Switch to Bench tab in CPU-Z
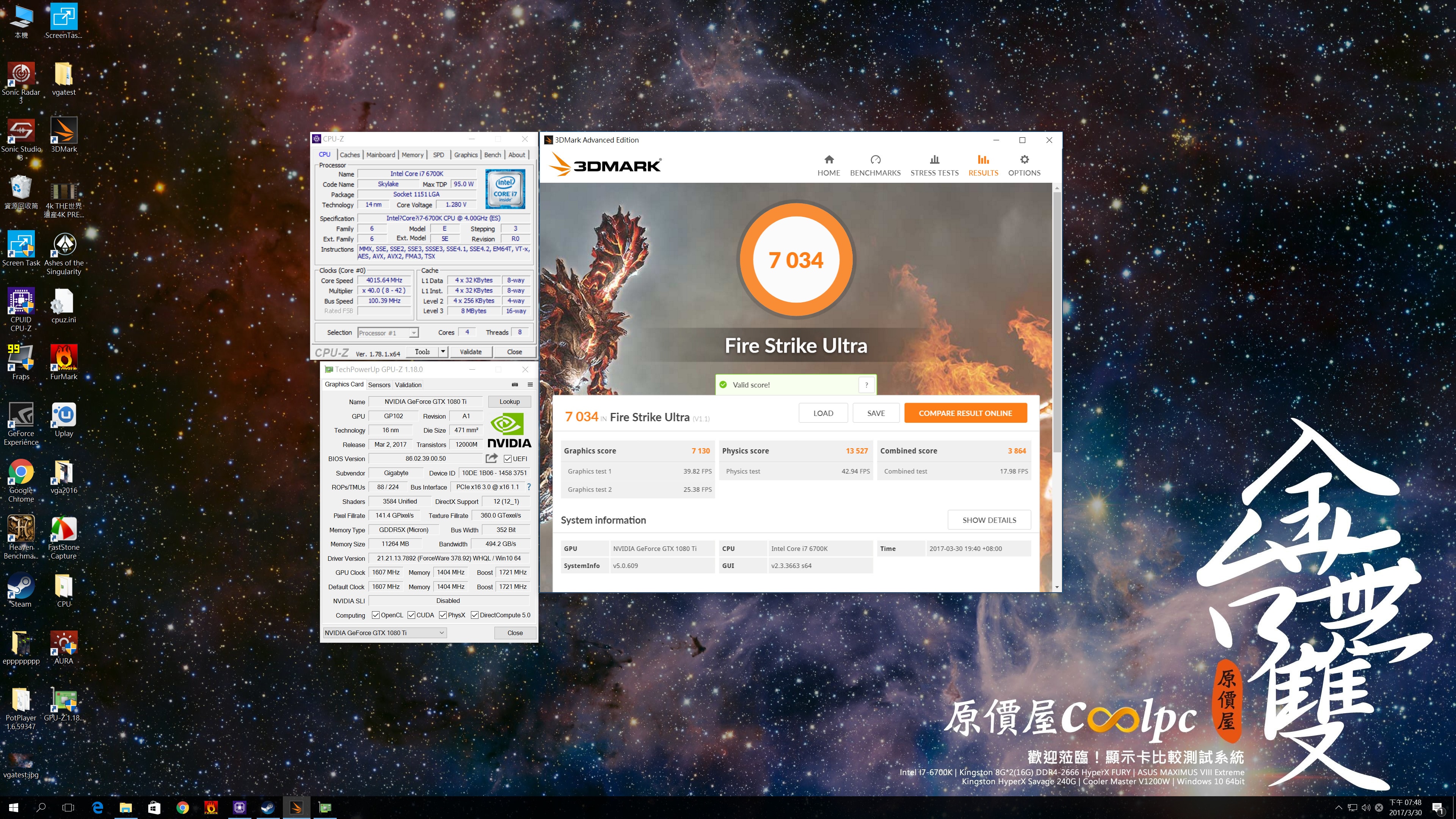Screen dimensions: 1456x819 coord(492,155)
